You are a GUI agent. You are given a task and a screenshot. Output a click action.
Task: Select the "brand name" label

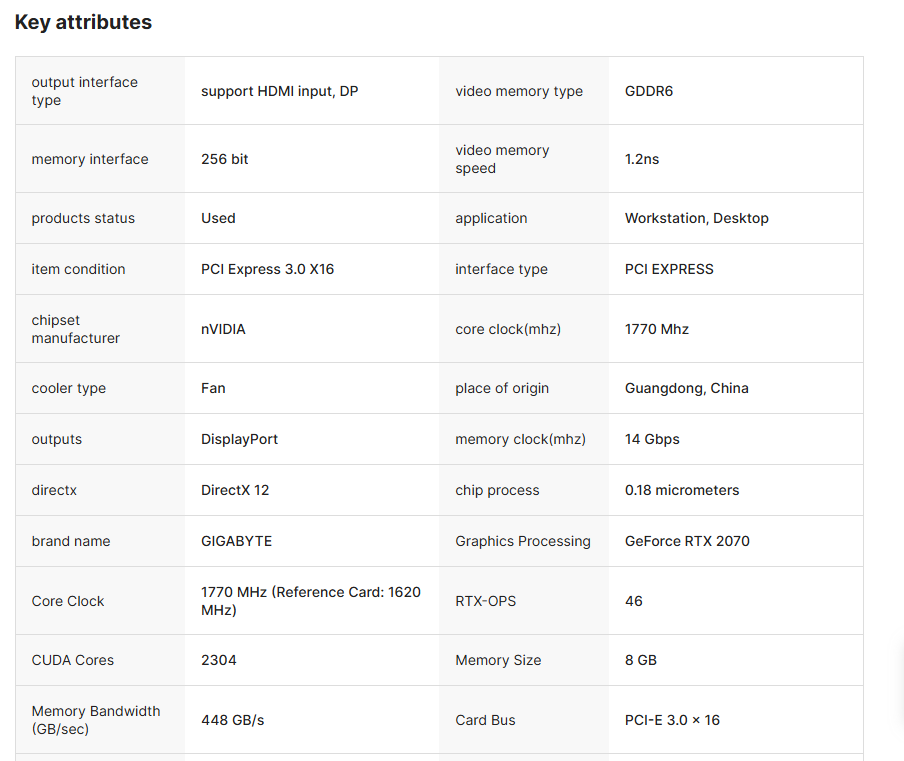click(x=71, y=541)
